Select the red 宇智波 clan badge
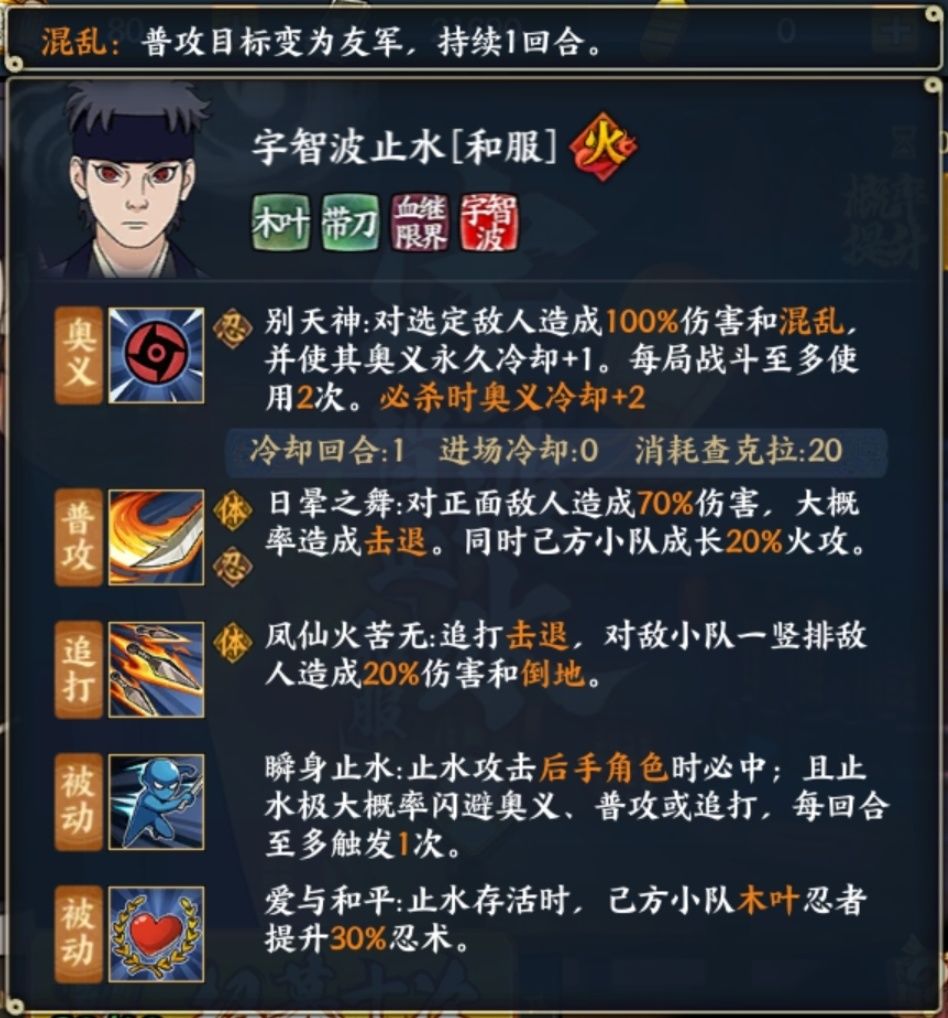The width and height of the screenshot is (948, 1018). pos(489,223)
